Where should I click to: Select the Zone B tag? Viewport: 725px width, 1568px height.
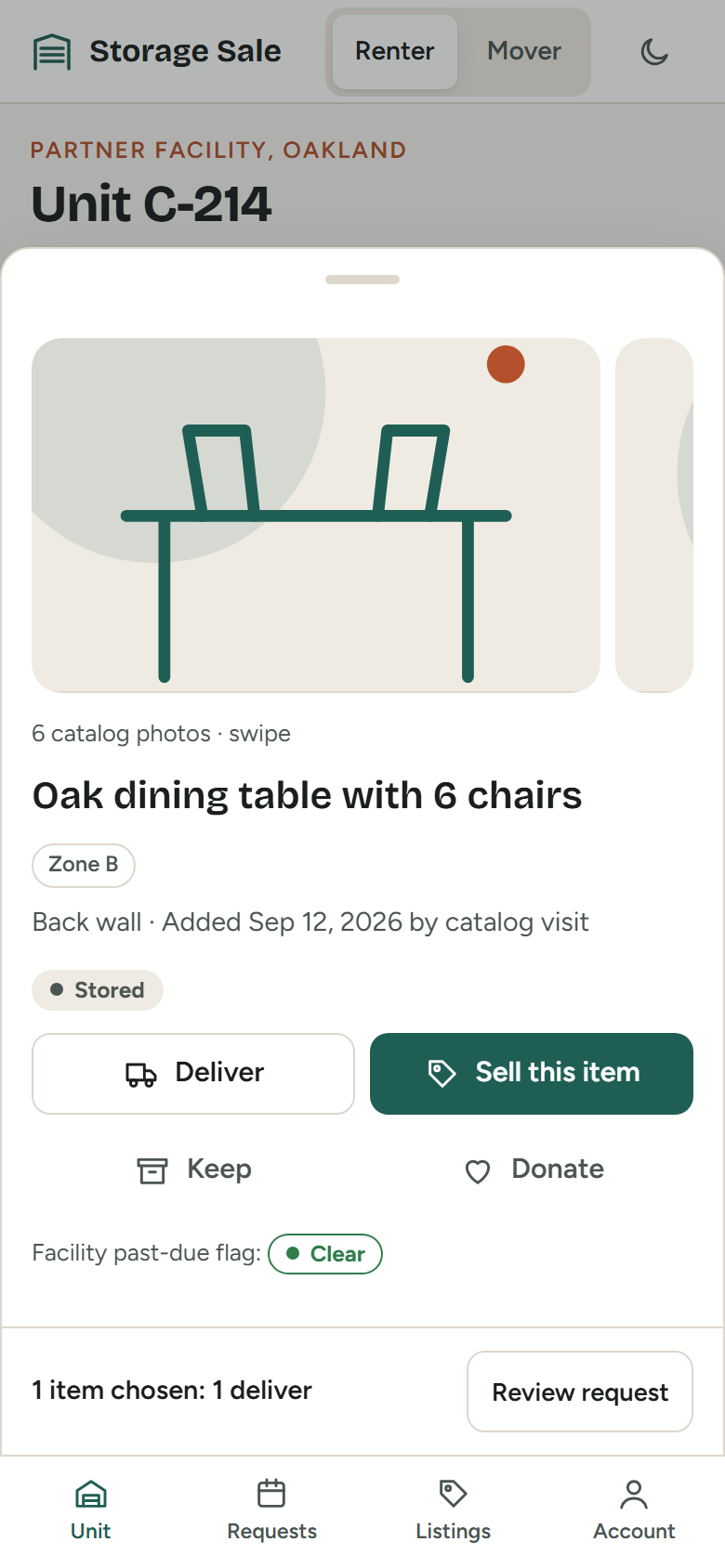click(x=84, y=865)
